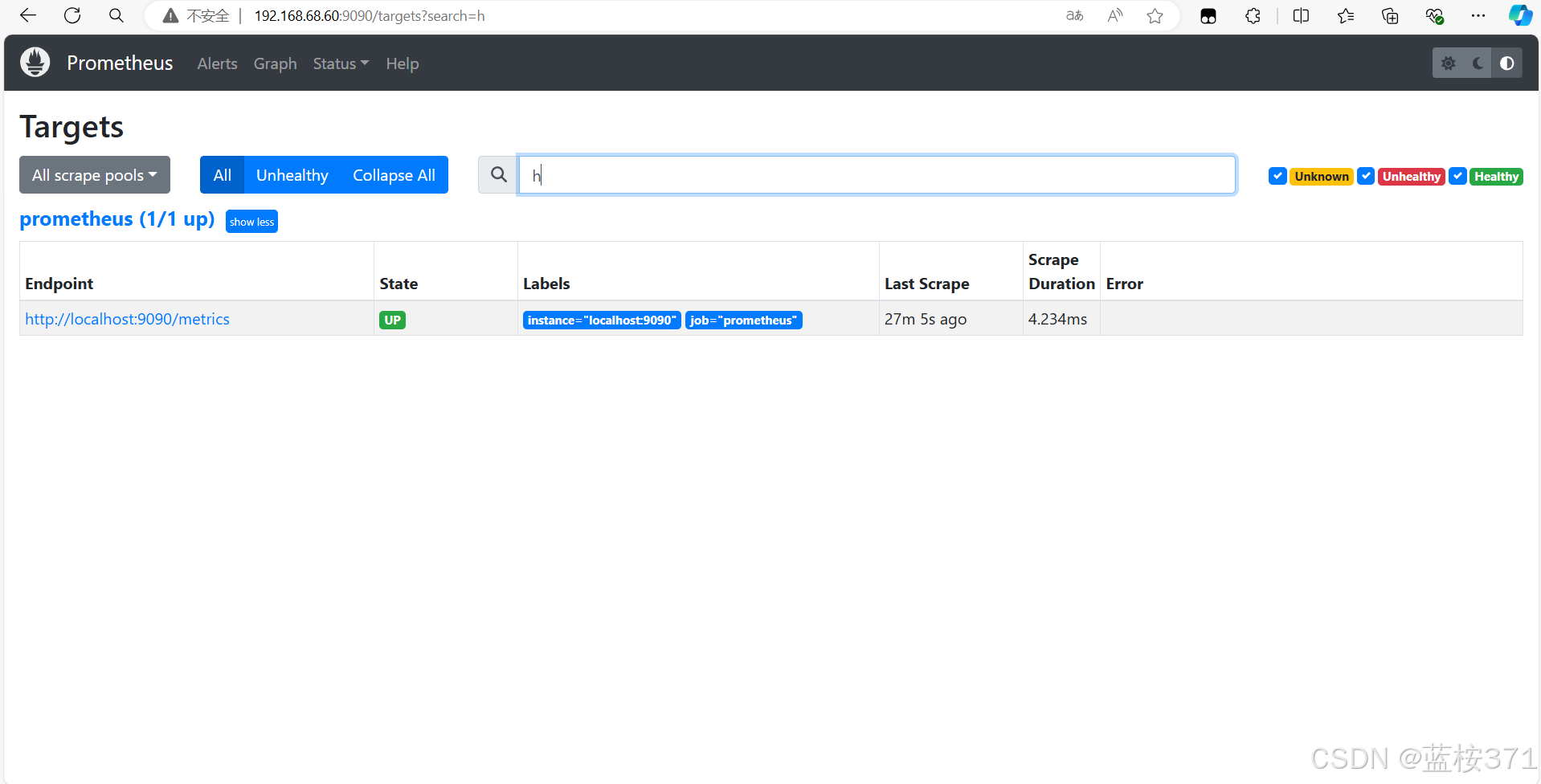
Task: Uncheck the Unknown state filter checkbox
Action: tap(1277, 176)
